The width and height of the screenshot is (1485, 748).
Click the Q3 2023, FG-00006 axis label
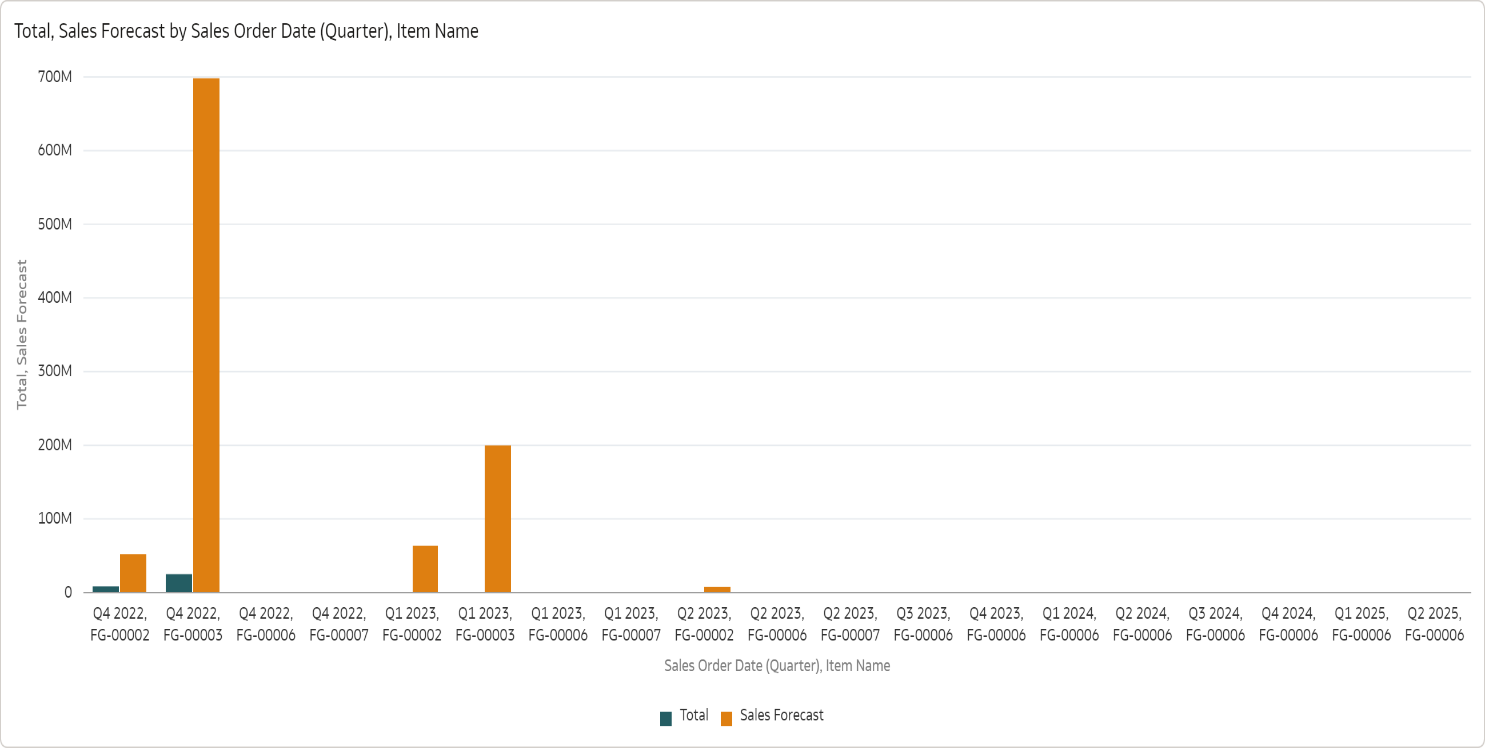[923, 624]
